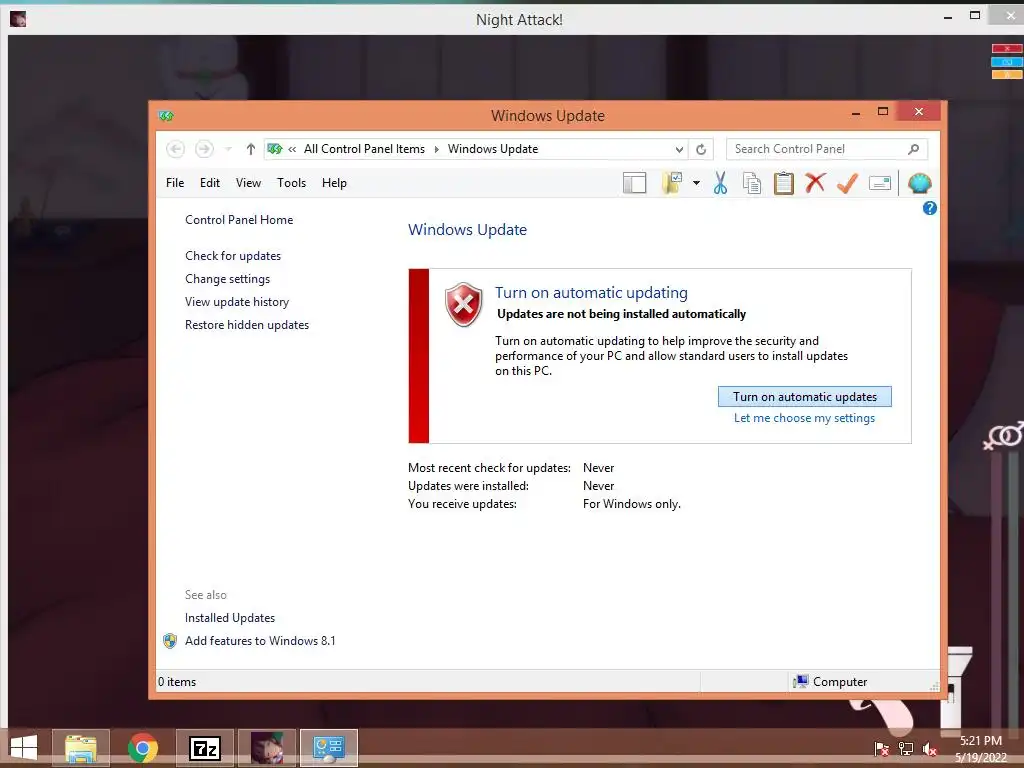The width and height of the screenshot is (1024, 768).
Task: Click the orange game overlay button
Action: click(x=1006, y=74)
